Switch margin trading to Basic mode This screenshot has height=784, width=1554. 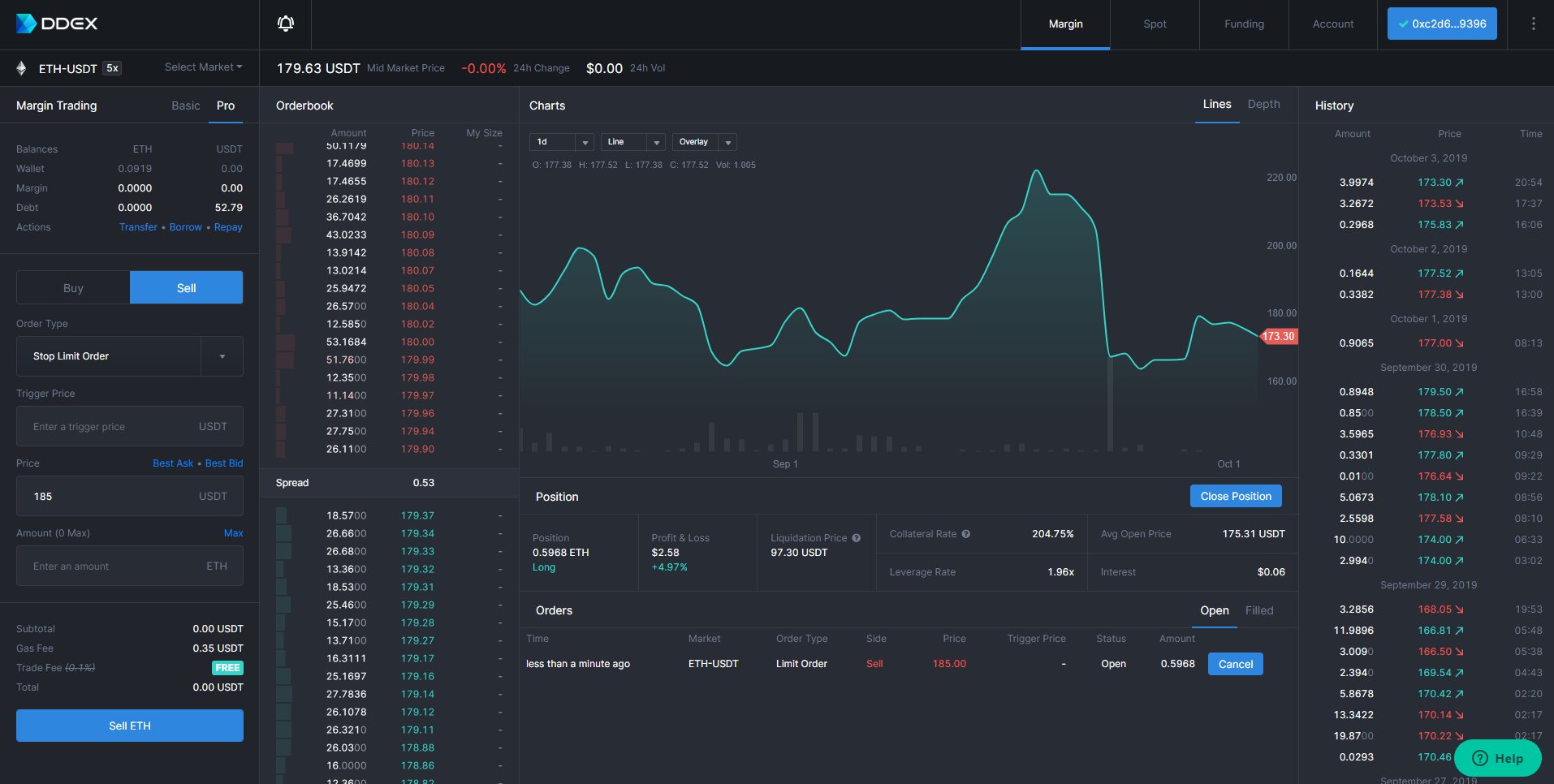(185, 106)
